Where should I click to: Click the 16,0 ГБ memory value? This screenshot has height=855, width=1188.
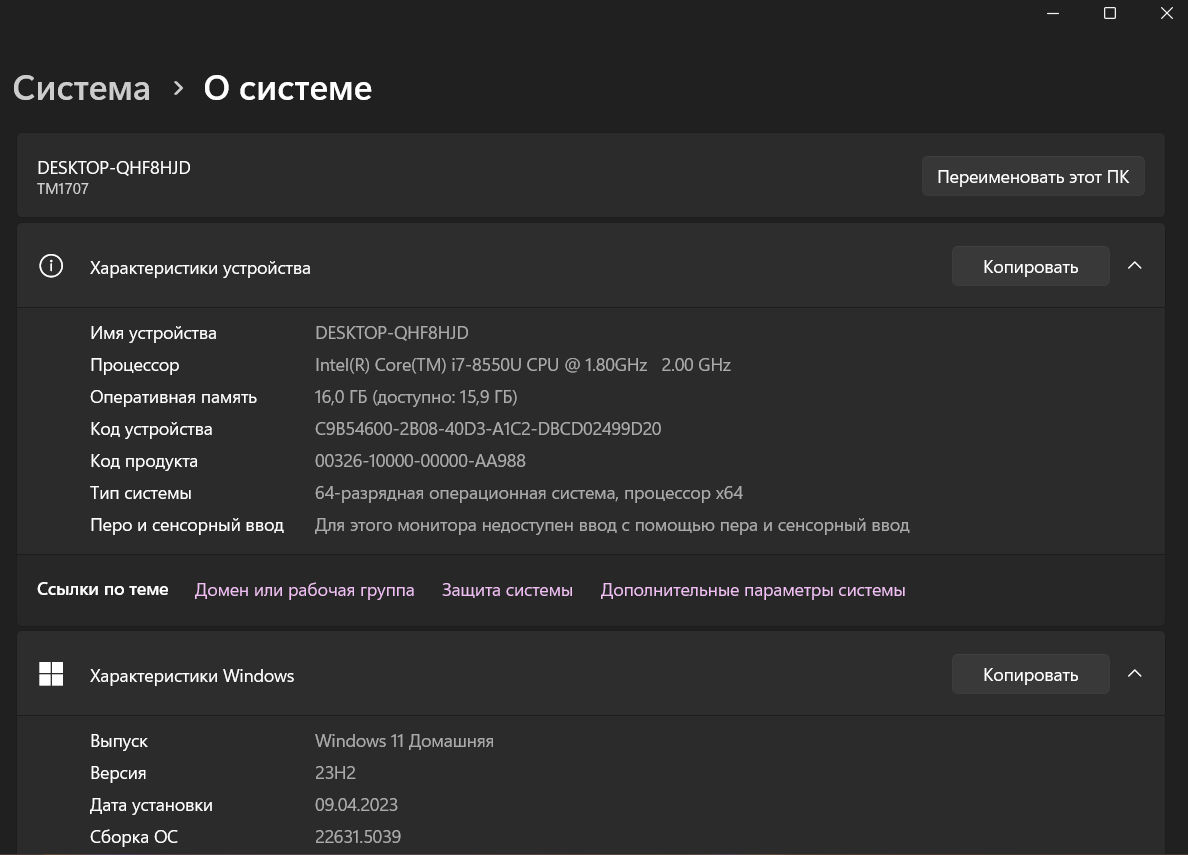pos(416,397)
